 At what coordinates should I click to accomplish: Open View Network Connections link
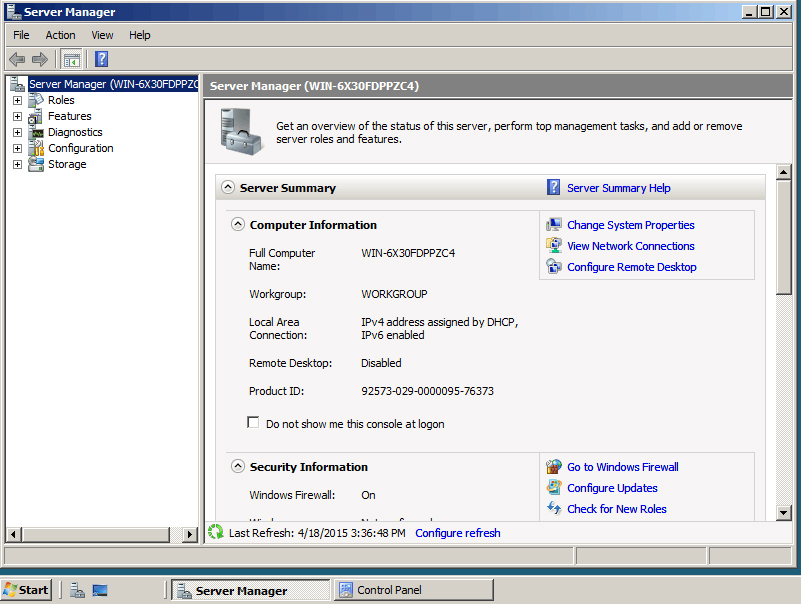[631, 246]
